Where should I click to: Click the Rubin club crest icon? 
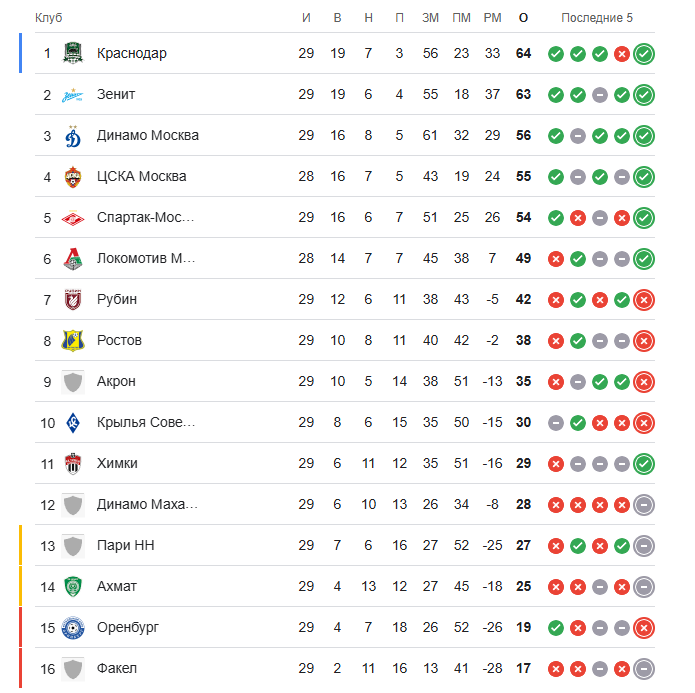[x=73, y=299]
